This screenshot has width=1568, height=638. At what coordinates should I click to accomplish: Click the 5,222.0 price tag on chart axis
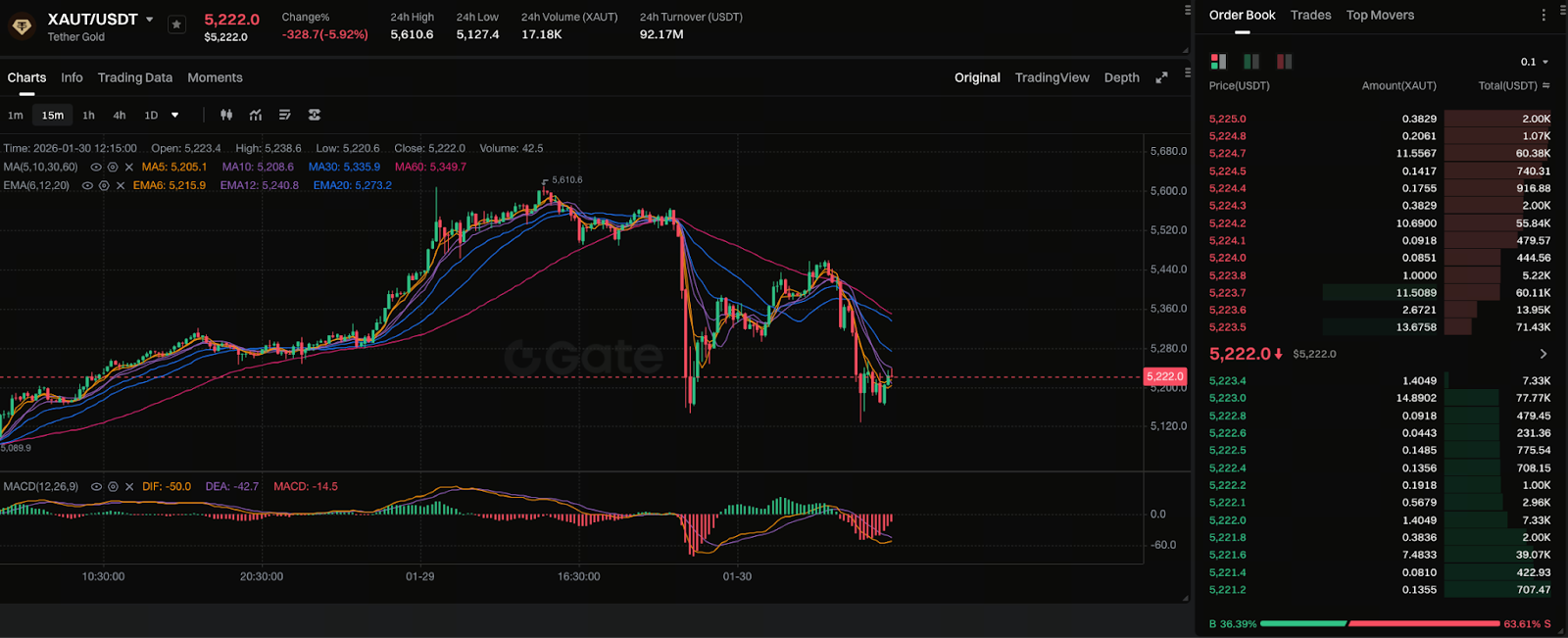click(1164, 376)
